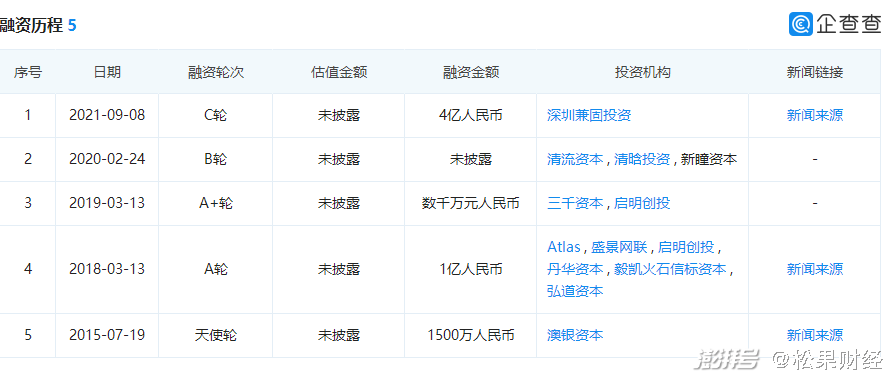Open 新闻来源 link for 天使轮 row
Screen dimensions: 895x377
point(815,335)
